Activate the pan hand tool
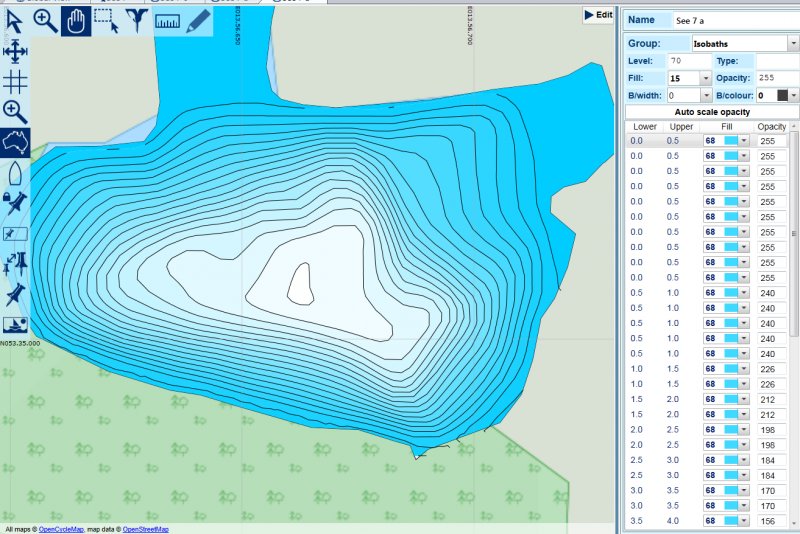The height and width of the screenshot is (534, 800). click(x=75, y=21)
